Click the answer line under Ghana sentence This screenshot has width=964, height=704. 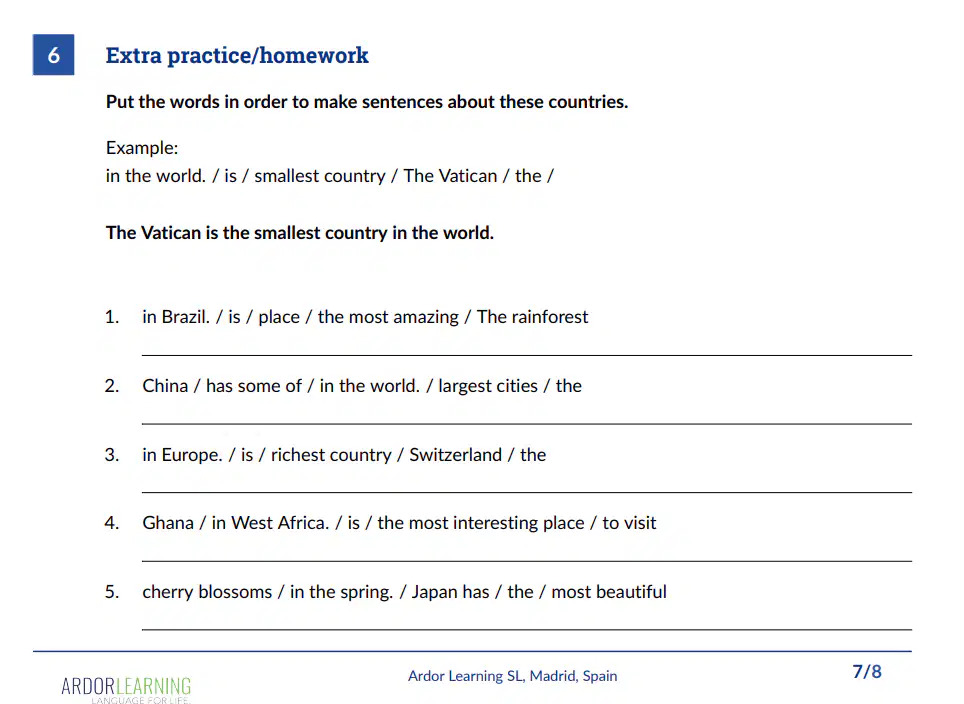(x=527, y=561)
